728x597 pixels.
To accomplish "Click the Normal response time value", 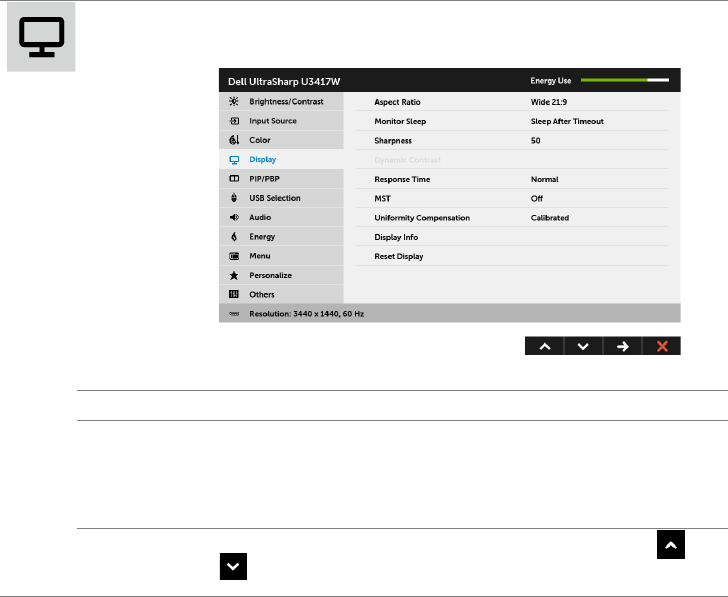I will pyautogui.click(x=545, y=179).
